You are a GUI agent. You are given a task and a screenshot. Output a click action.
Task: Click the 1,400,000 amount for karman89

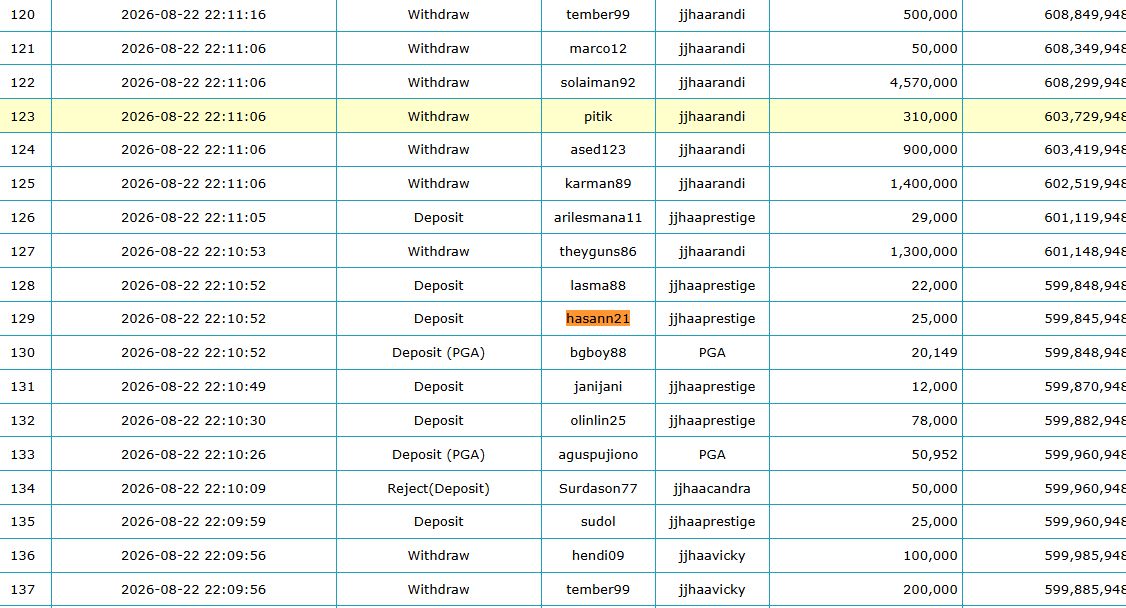(923, 184)
